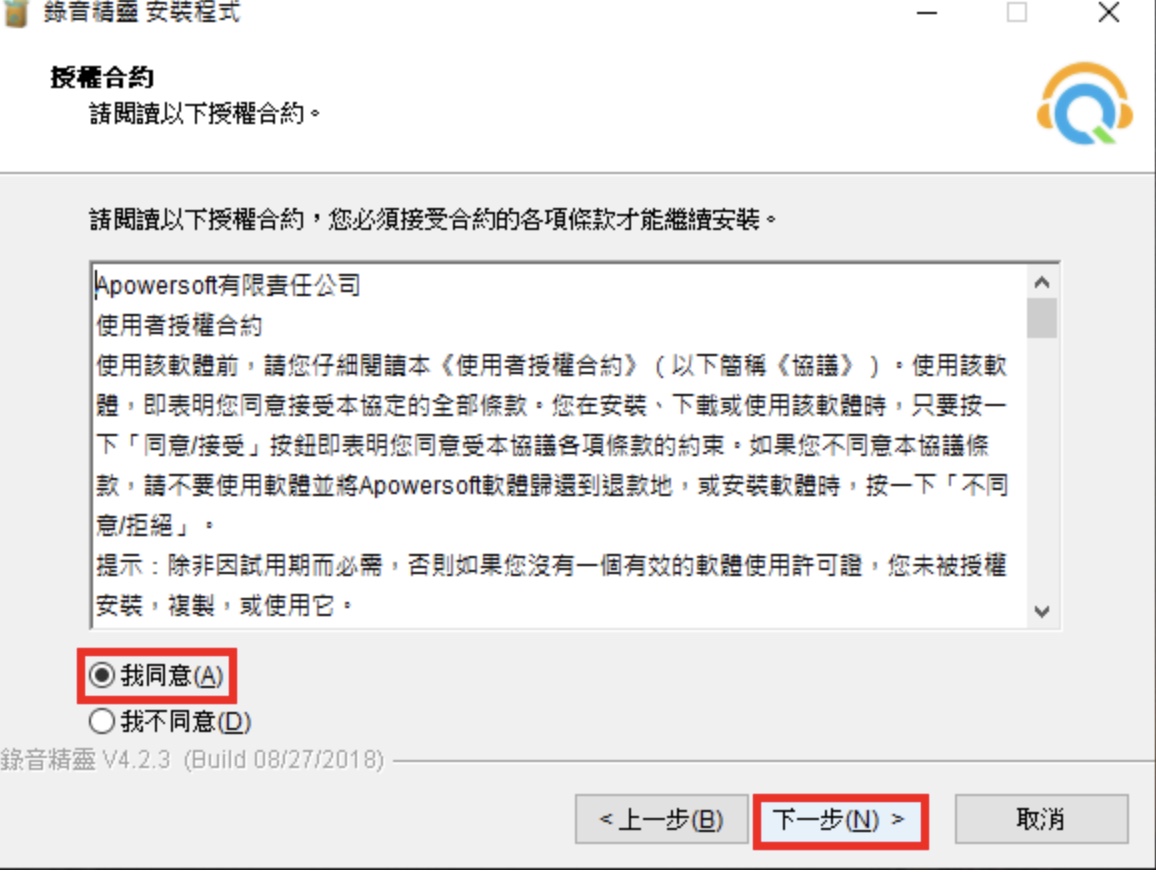Click the 錄音精靈 V4.2.3 build label

(x=192, y=760)
